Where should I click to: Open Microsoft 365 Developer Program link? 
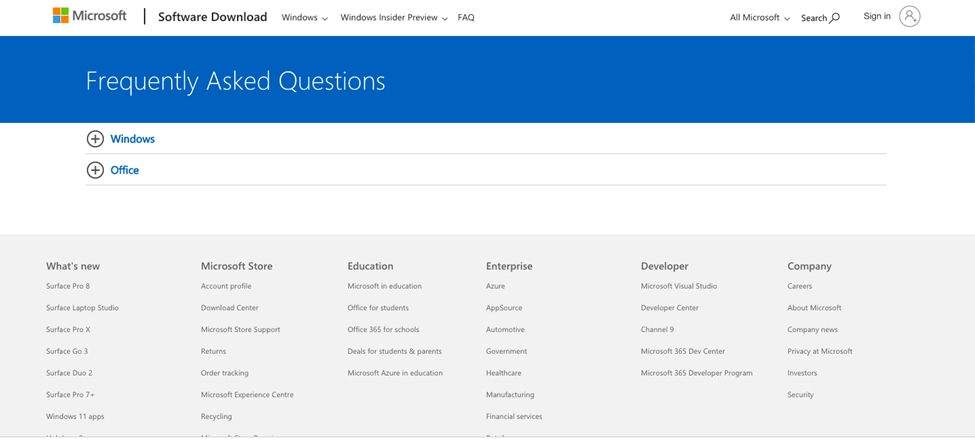(x=696, y=373)
